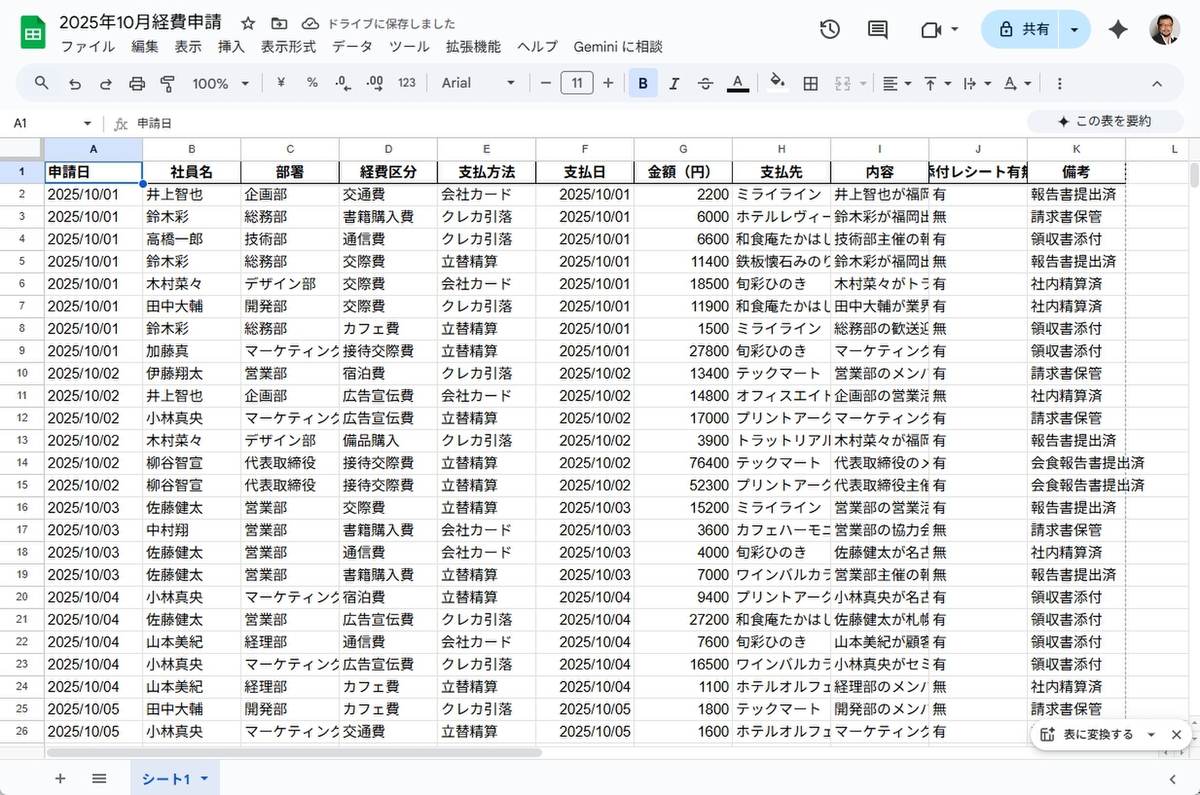1200x795 pixels.
Task: Open the more number formats 123 dropdown
Action: pos(407,83)
